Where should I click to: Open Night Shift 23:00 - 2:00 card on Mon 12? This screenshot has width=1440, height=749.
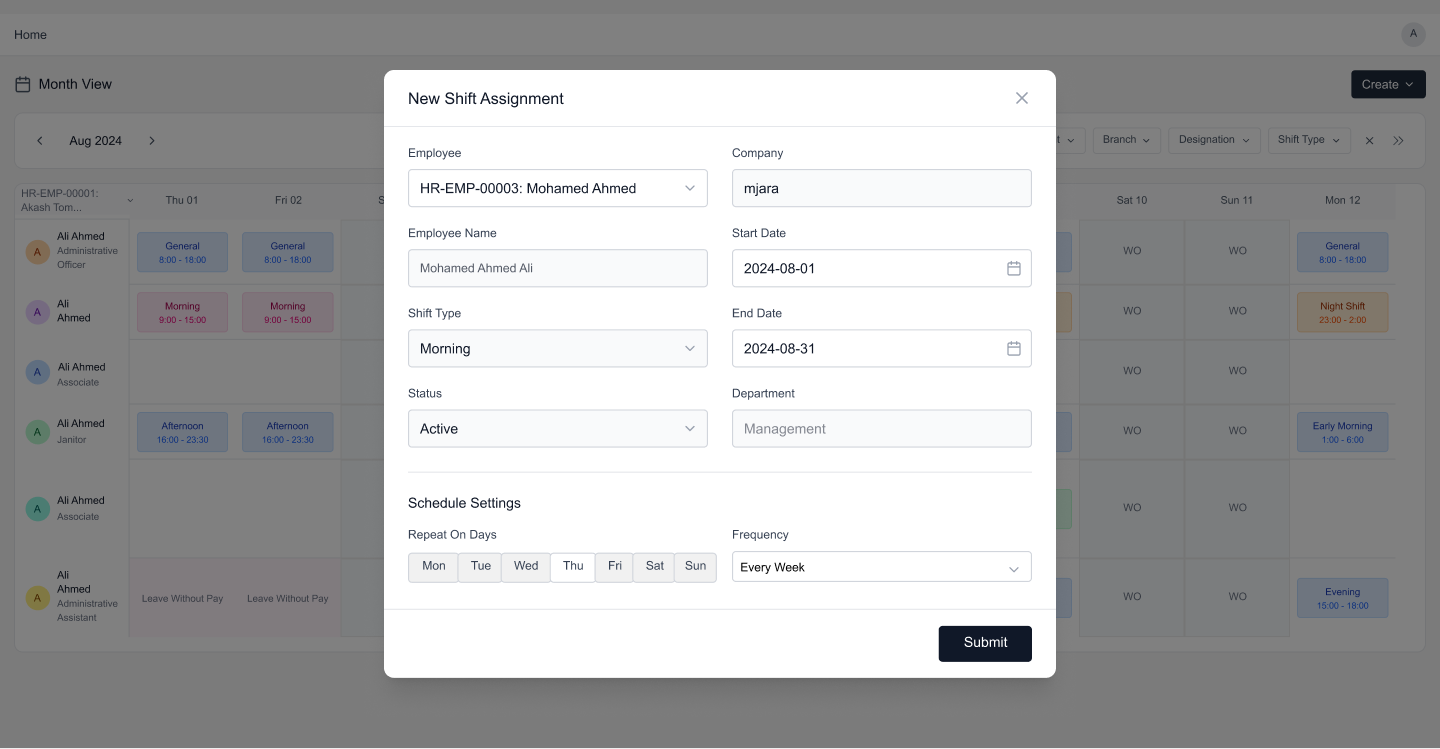(1342, 312)
